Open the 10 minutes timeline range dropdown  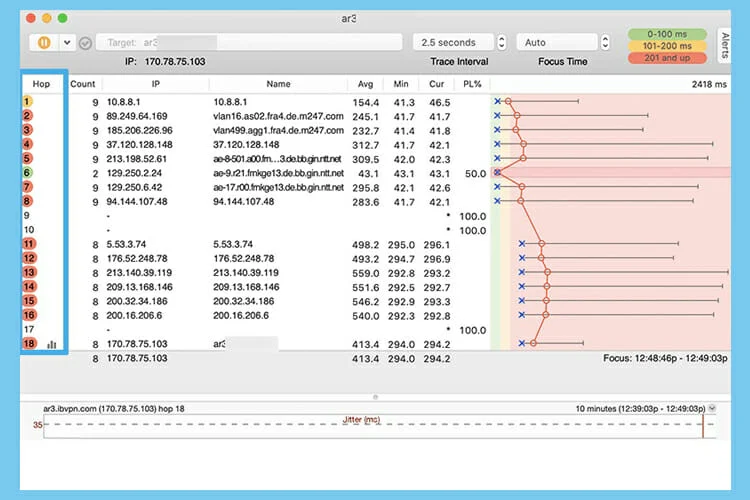(x=712, y=408)
